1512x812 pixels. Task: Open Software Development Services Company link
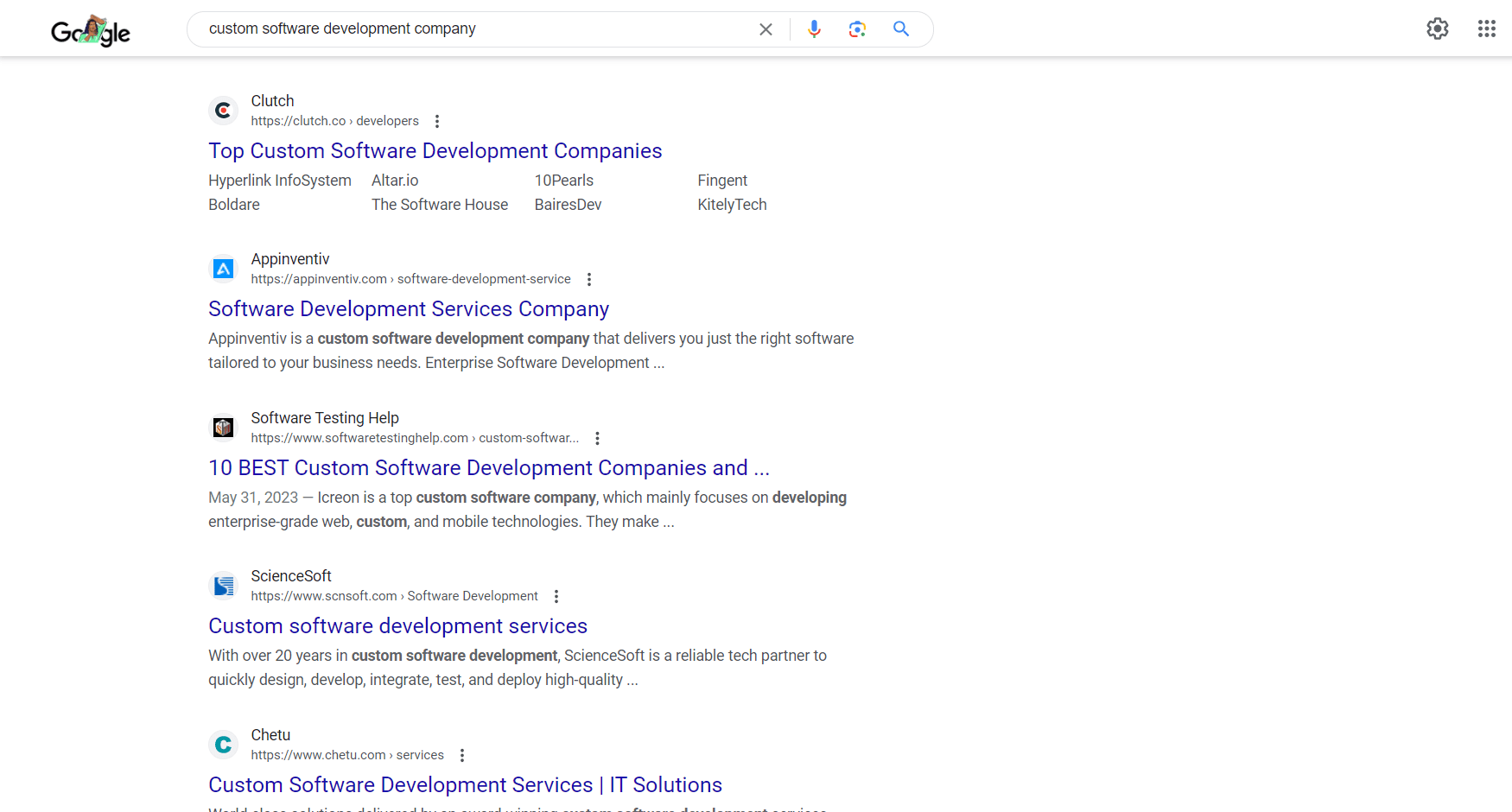click(x=409, y=308)
